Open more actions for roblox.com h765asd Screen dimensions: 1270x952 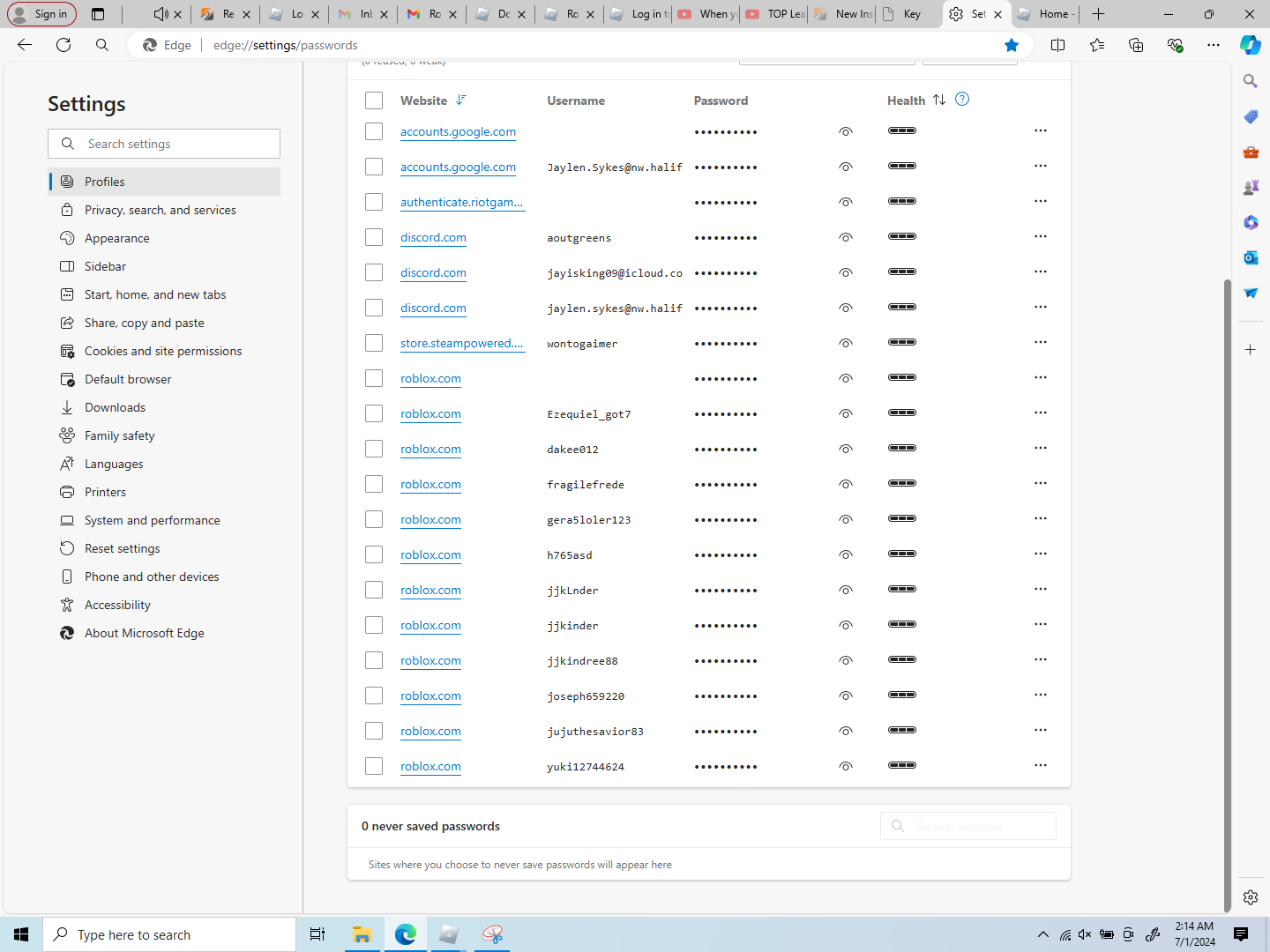(x=1041, y=554)
